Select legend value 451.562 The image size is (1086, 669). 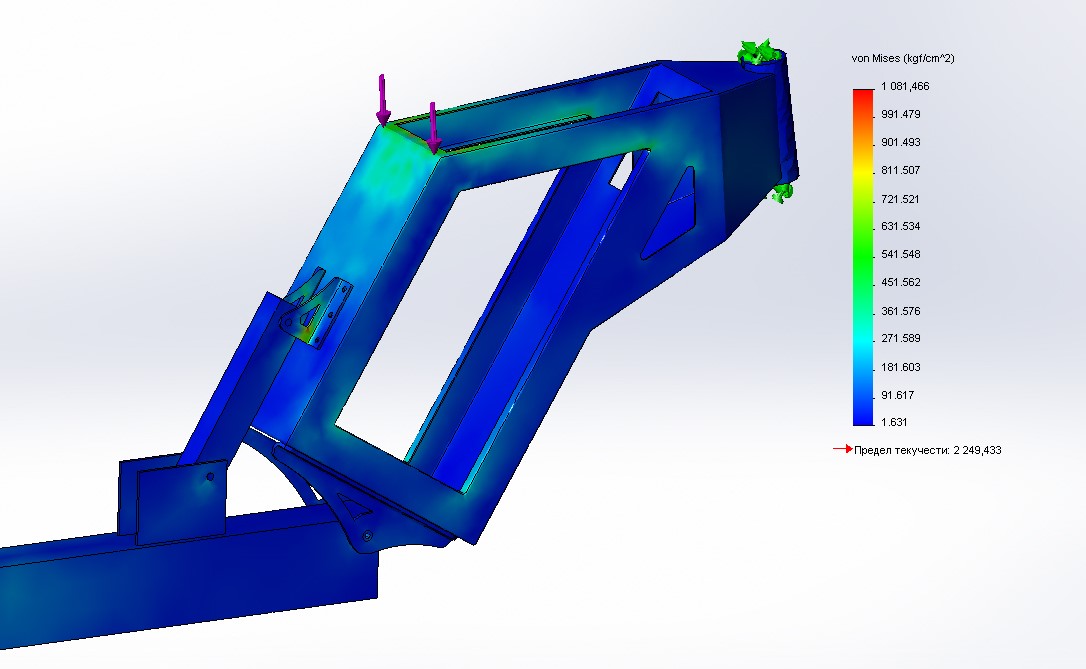pos(900,283)
